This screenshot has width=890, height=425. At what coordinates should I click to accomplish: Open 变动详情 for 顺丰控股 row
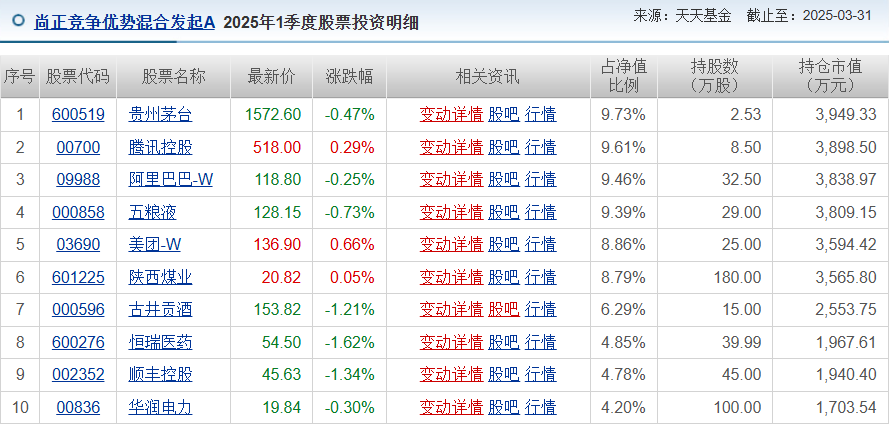pyautogui.click(x=451, y=374)
